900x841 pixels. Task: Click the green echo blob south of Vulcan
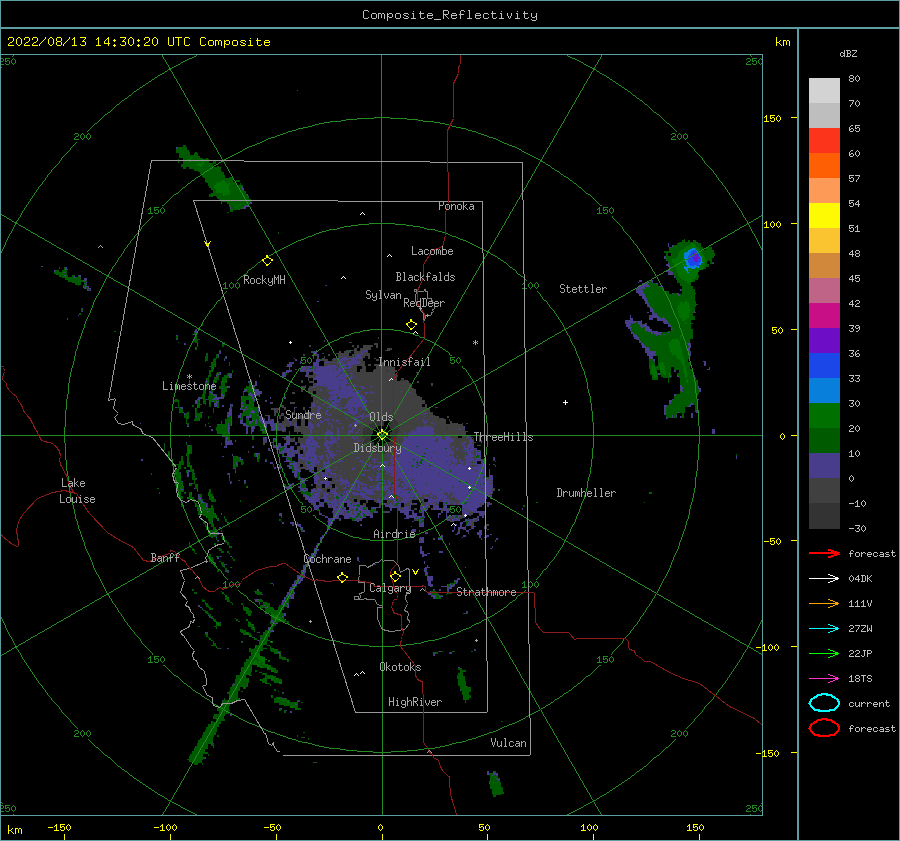(x=495, y=784)
